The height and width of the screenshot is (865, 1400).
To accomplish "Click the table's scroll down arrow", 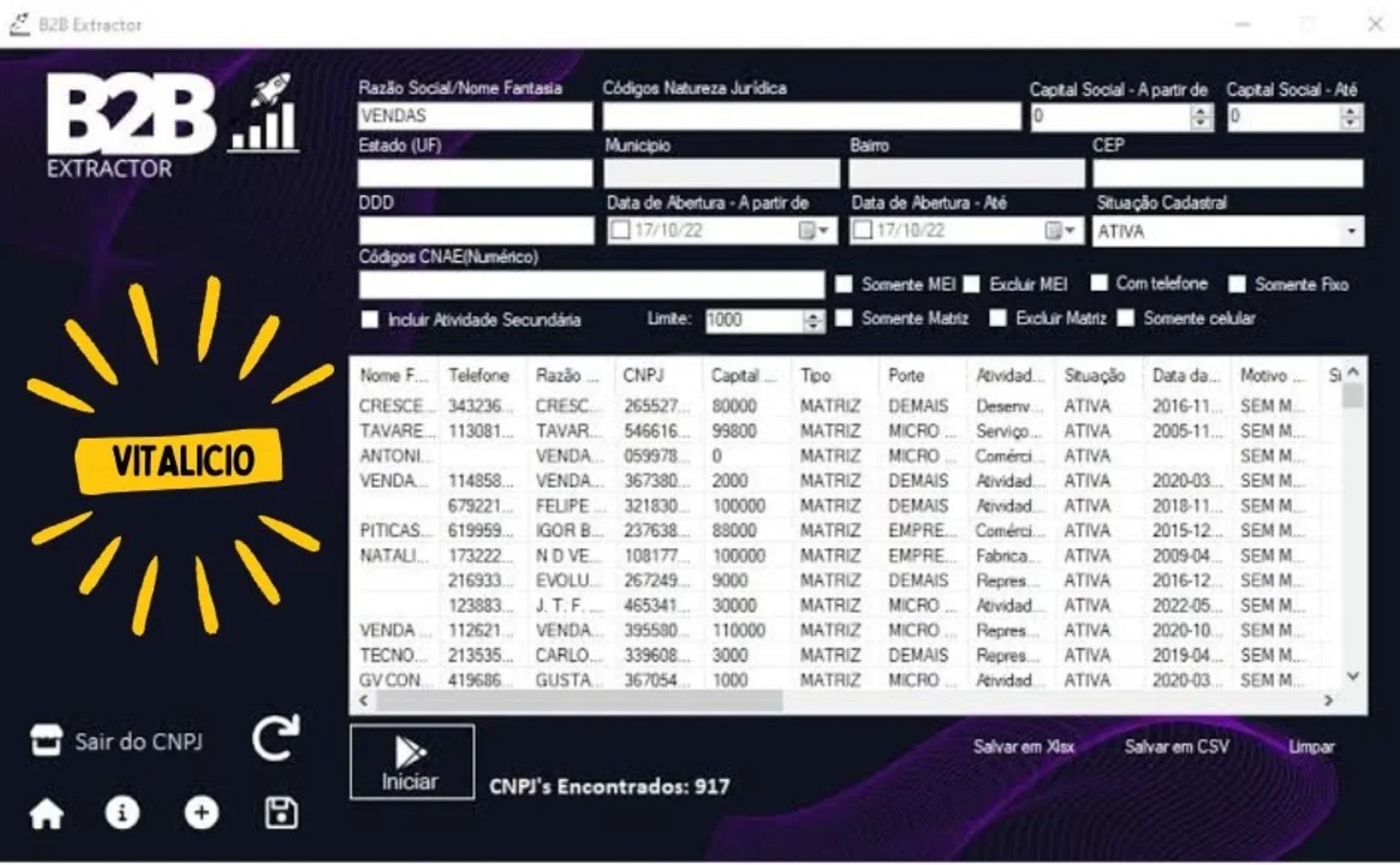I will click(1353, 677).
